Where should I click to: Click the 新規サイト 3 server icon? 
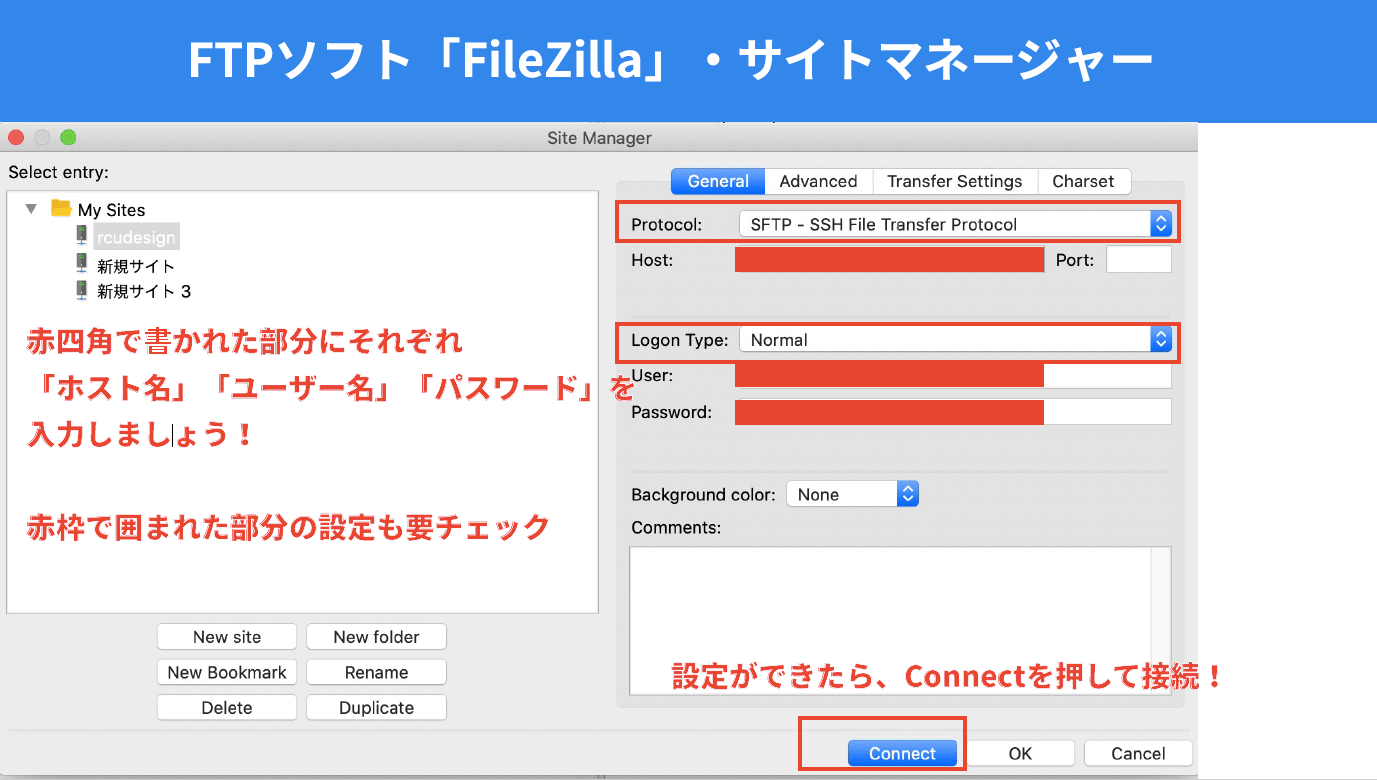(x=82, y=290)
